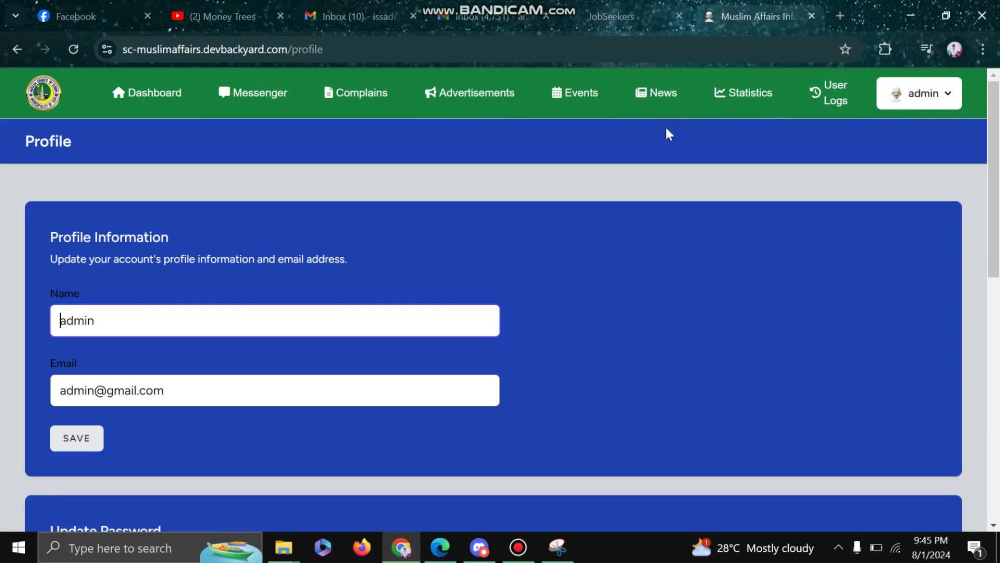Open the News page
1000x563 pixels.
tap(656, 93)
